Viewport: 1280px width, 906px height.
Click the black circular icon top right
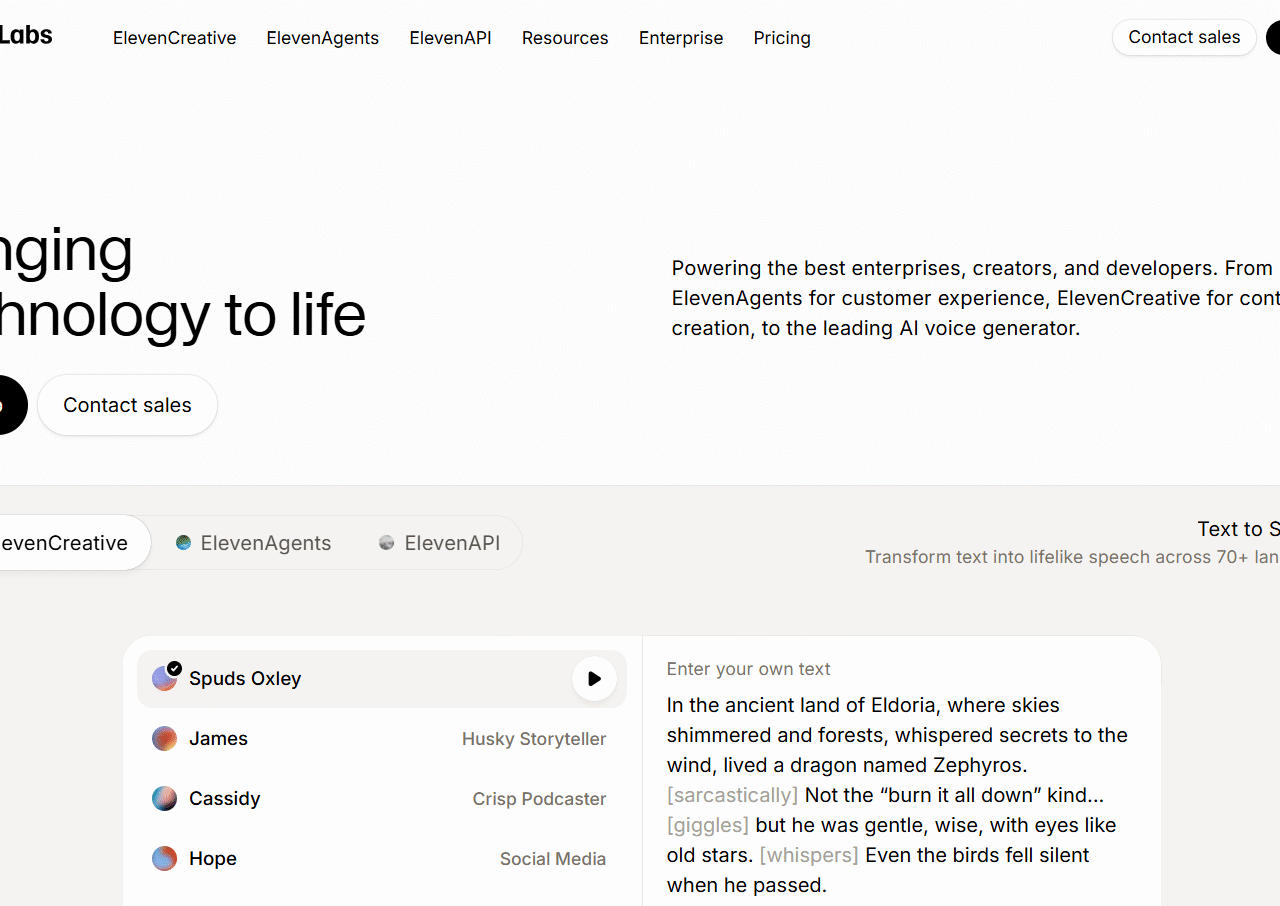point(1272,37)
